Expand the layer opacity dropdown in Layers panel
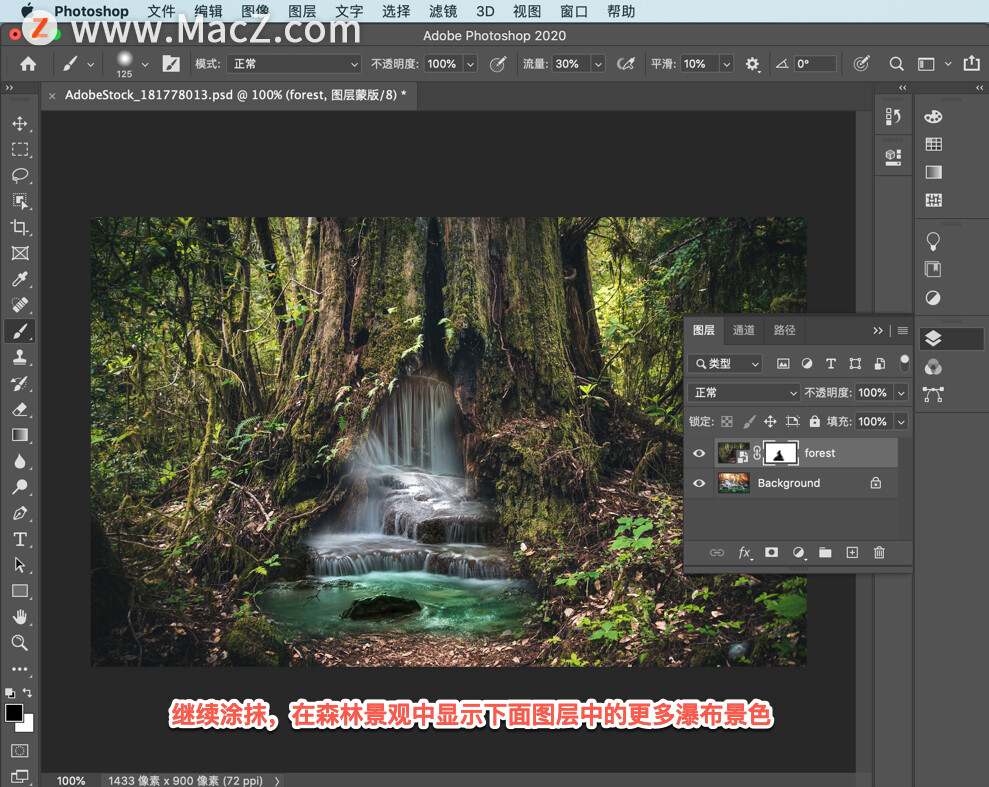This screenshot has height=787, width=989. [901, 393]
